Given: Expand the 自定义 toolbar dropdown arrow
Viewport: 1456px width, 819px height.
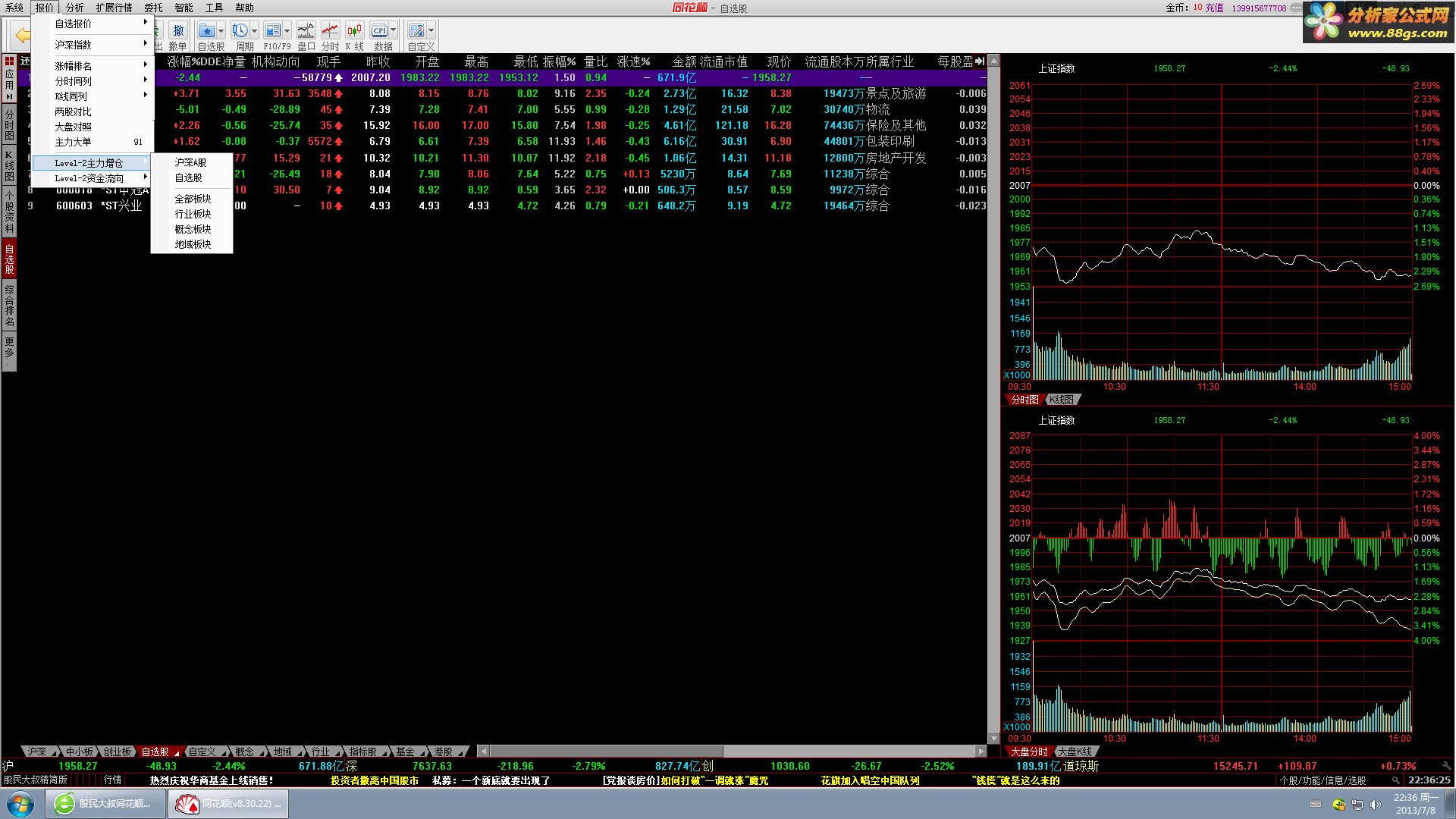Looking at the screenshot, I should tap(431, 31).
